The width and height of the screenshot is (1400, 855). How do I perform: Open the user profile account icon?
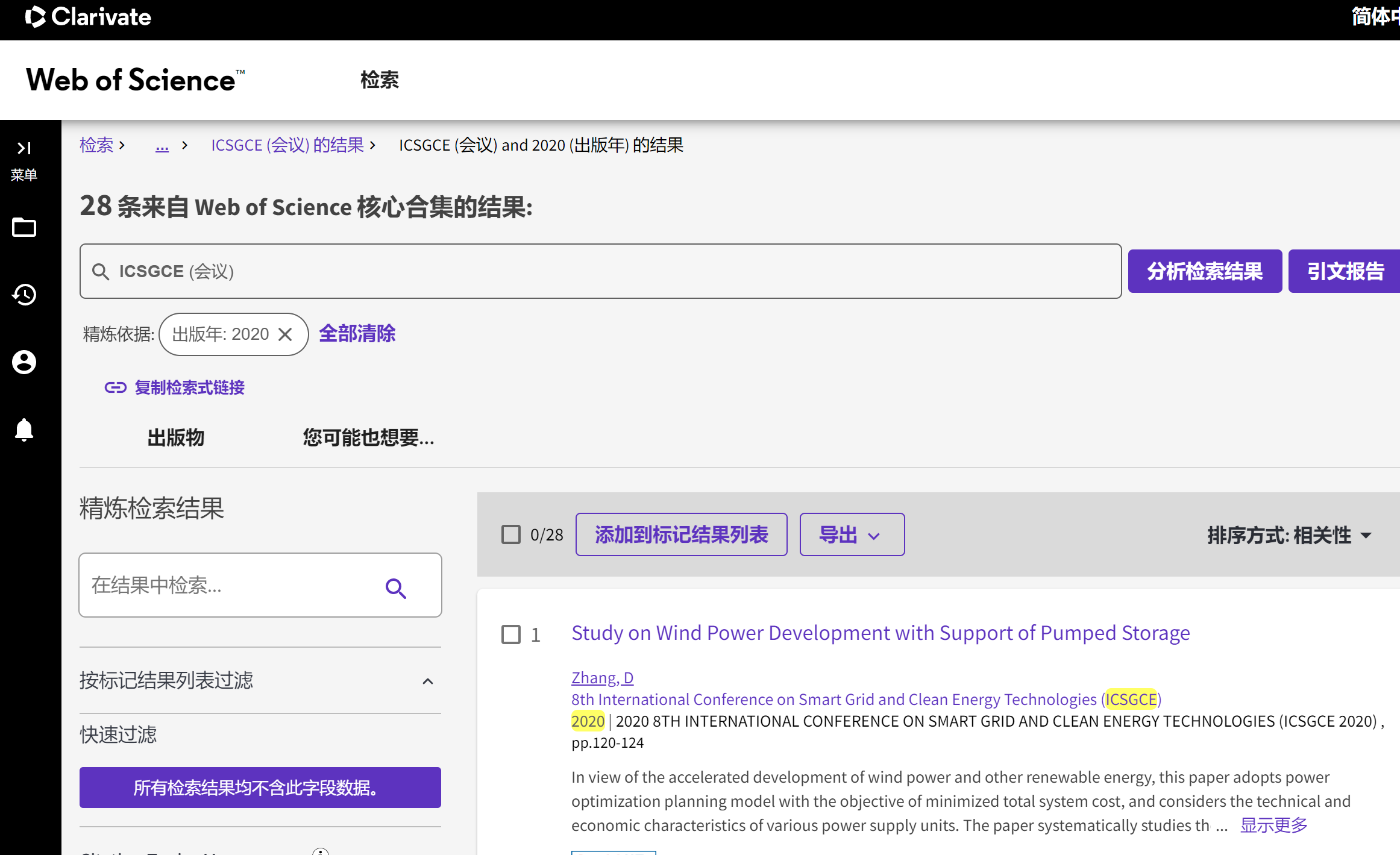(24, 362)
